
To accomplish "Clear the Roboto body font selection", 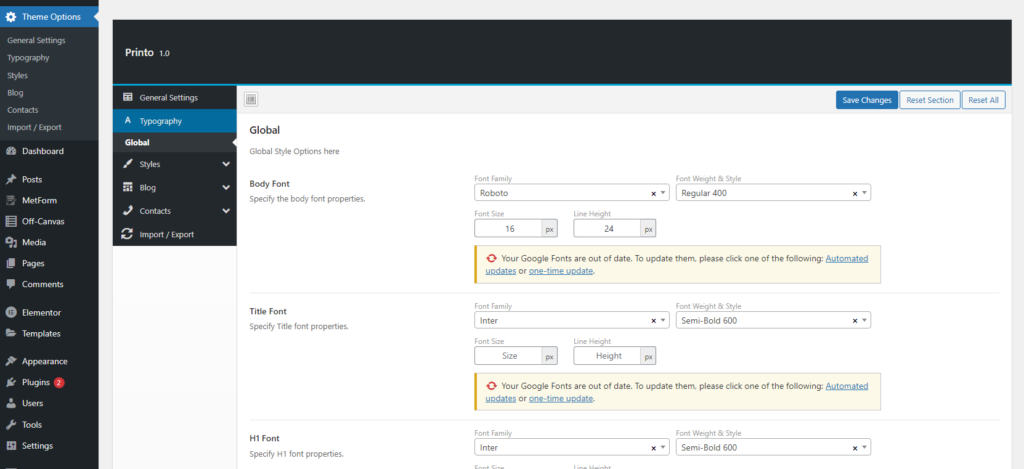I will 653,193.
